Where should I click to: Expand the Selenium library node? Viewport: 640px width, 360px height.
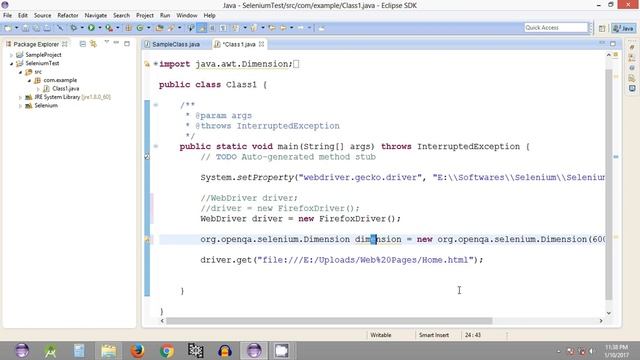click(x=20, y=106)
